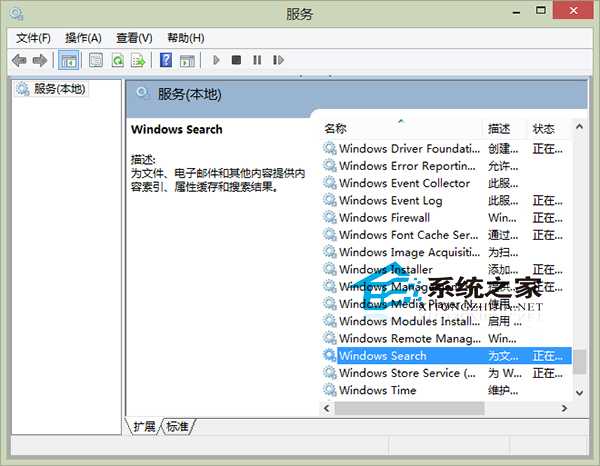Click the Forward arrow toolbar icon
This screenshot has height=466, width=600.
pyautogui.click(x=40, y=60)
